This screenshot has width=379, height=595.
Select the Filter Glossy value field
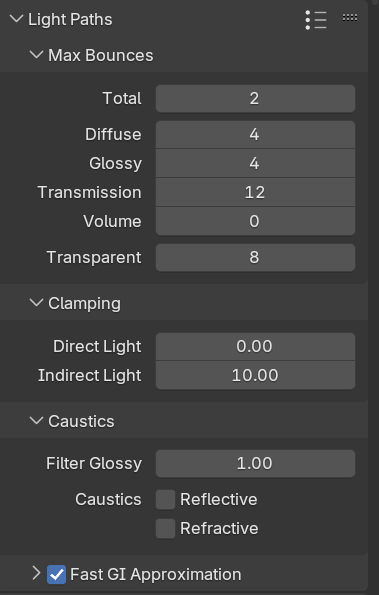pos(255,464)
